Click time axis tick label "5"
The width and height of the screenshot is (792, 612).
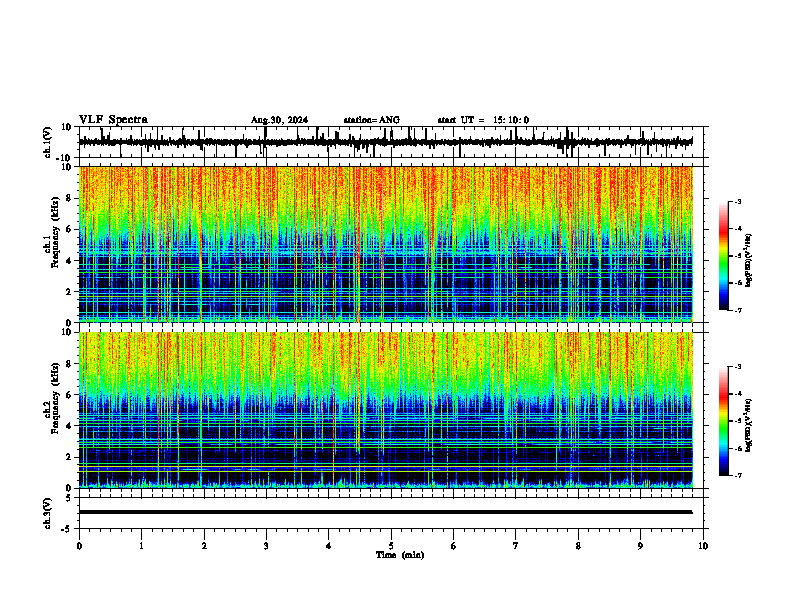tap(391, 546)
